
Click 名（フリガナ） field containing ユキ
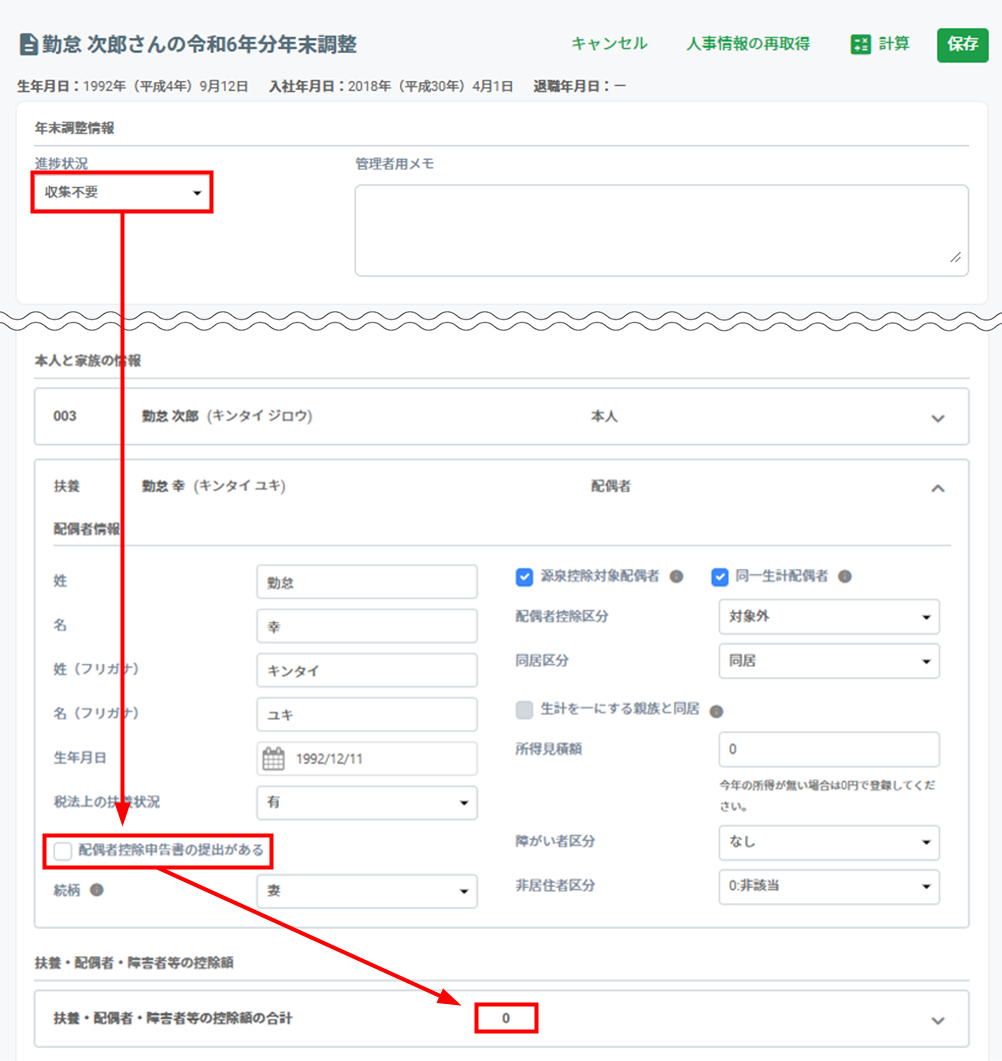point(367,715)
